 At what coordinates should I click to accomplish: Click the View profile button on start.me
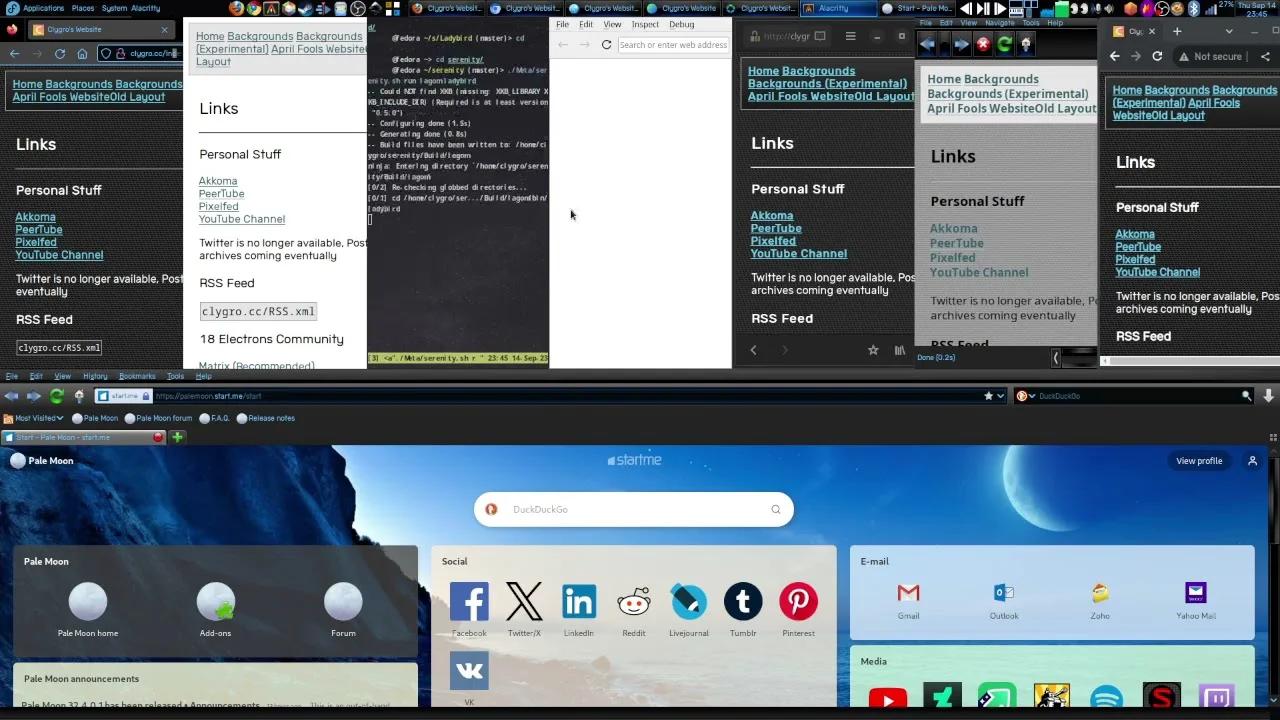tap(1198, 461)
